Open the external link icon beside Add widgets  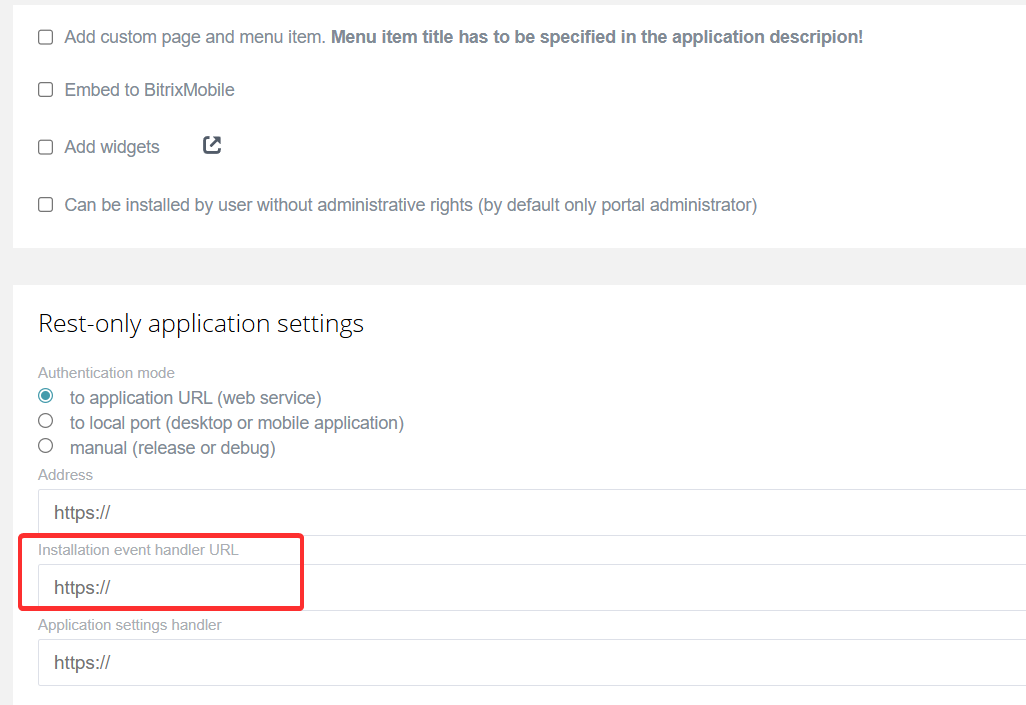coord(212,145)
